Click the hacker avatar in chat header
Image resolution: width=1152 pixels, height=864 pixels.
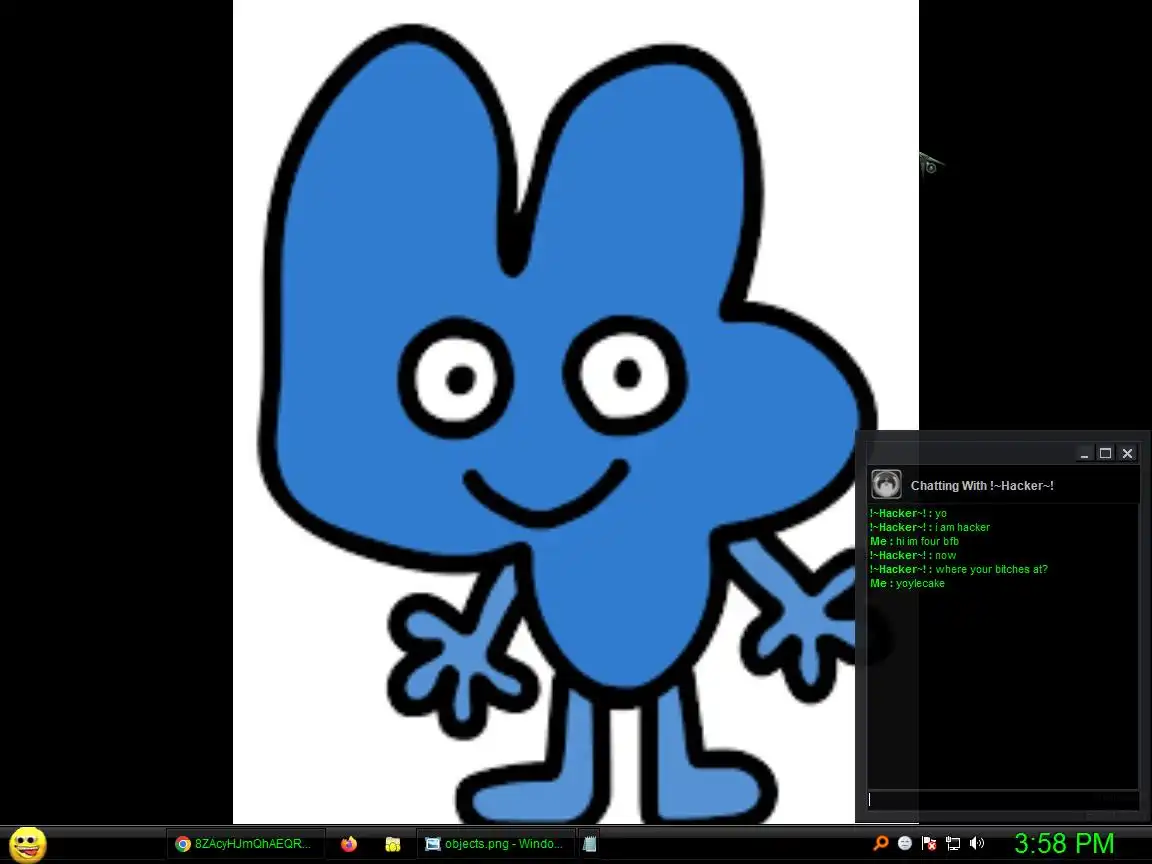click(886, 485)
